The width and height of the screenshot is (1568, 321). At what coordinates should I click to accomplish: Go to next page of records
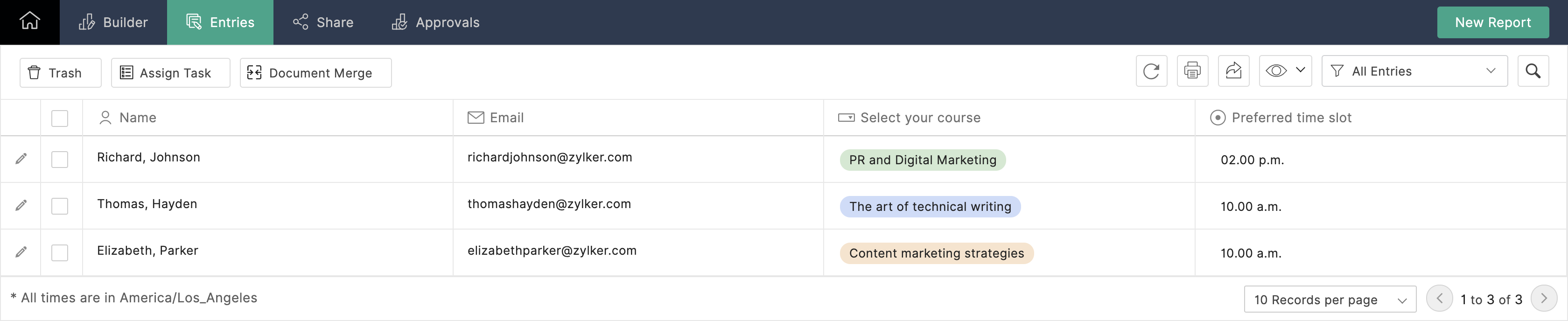coord(1543,299)
